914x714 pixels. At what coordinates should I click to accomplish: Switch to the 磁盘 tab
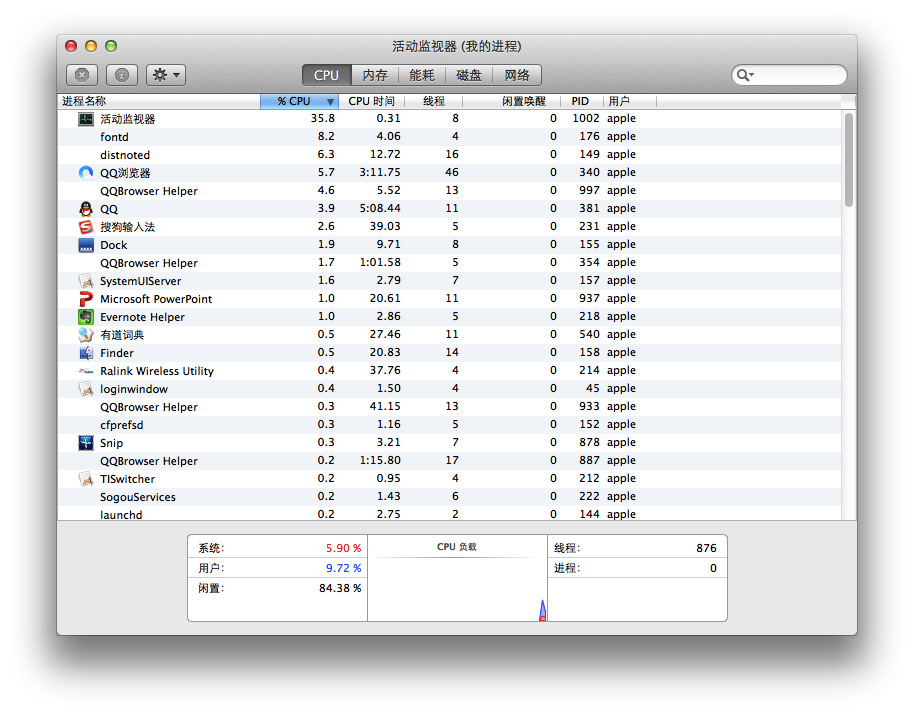point(469,75)
